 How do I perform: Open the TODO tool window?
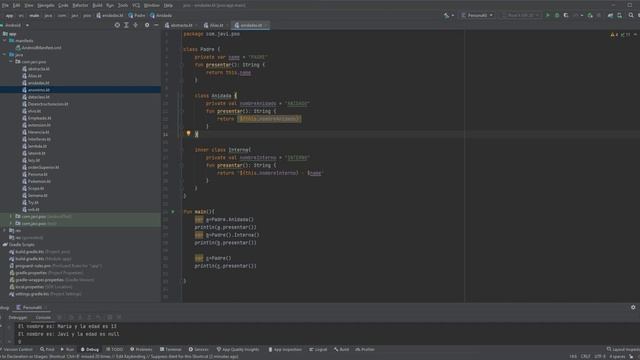(x=115, y=349)
